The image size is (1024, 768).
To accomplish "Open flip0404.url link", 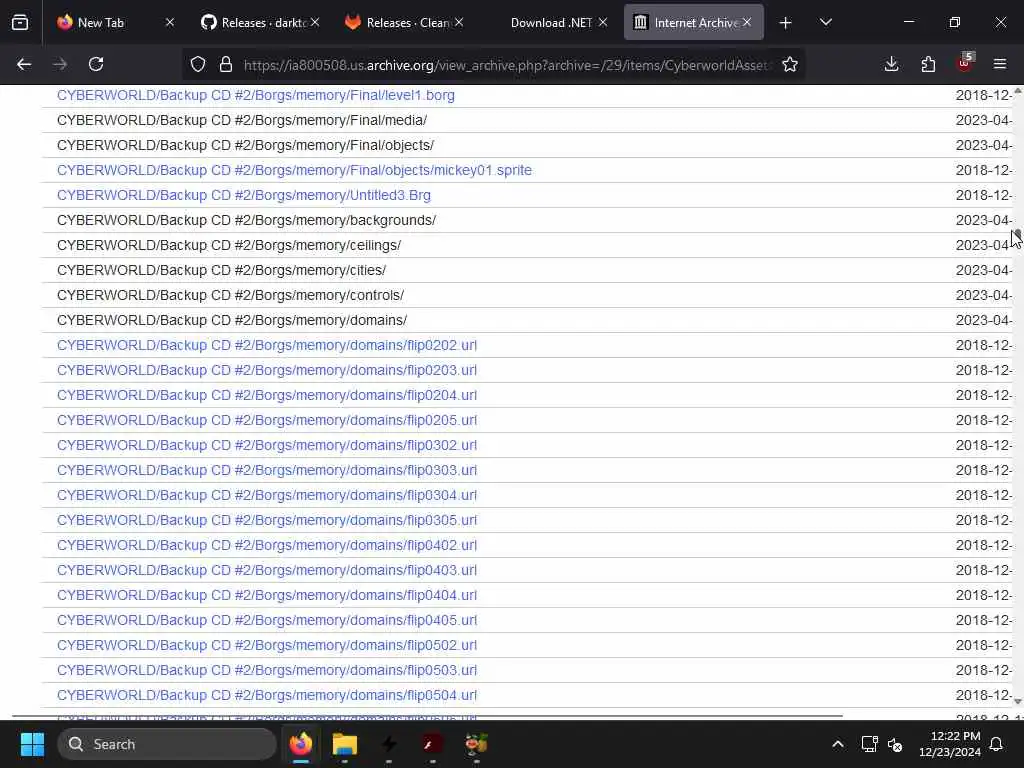I will [266, 596].
